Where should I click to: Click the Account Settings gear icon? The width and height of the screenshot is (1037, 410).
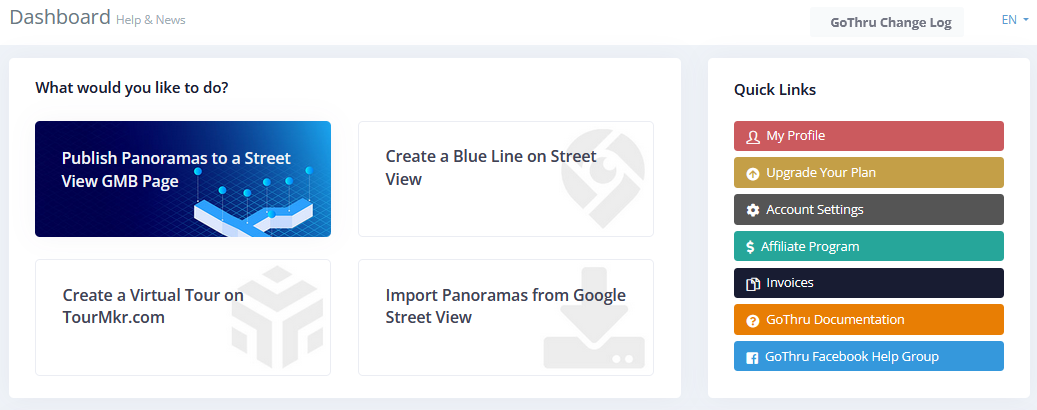[753, 210]
